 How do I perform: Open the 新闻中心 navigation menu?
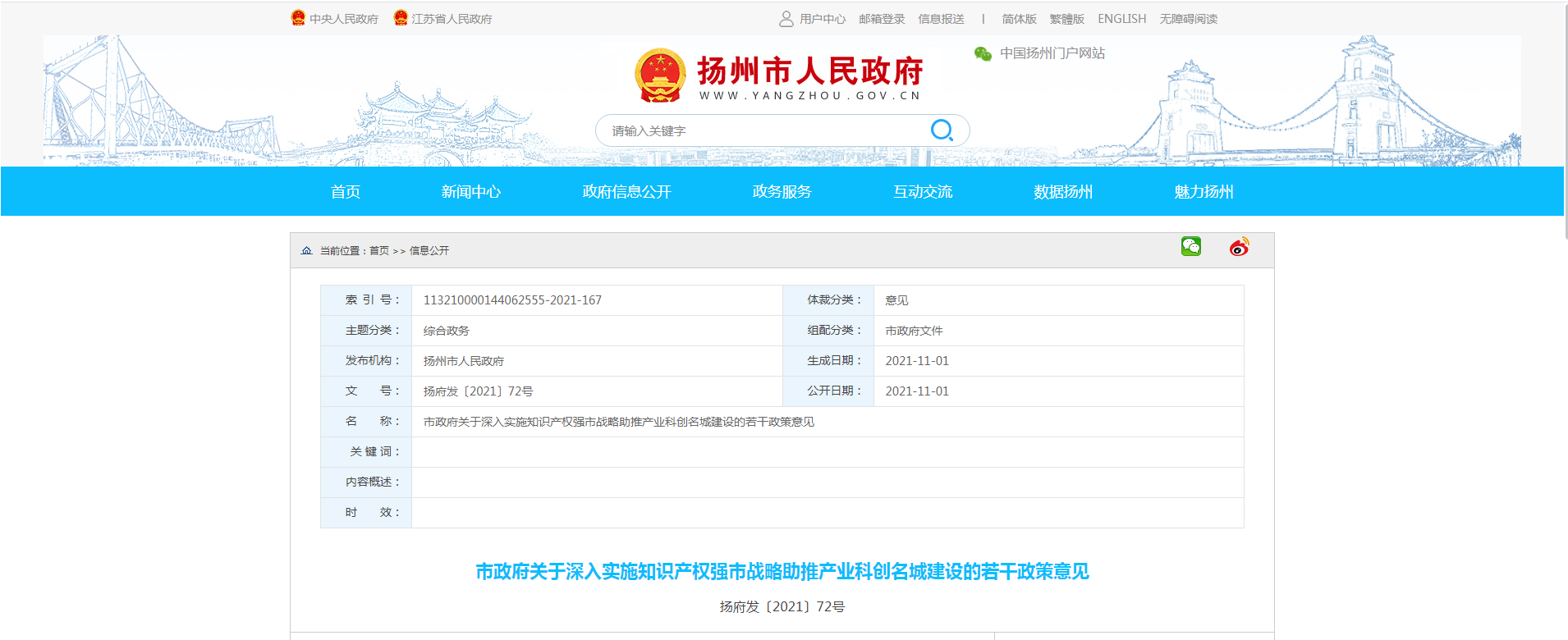470,192
